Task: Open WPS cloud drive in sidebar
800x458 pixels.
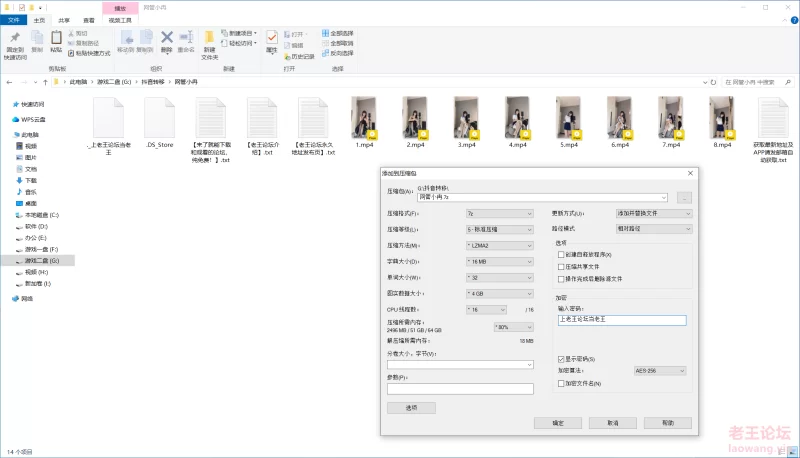Action: [29, 119]
